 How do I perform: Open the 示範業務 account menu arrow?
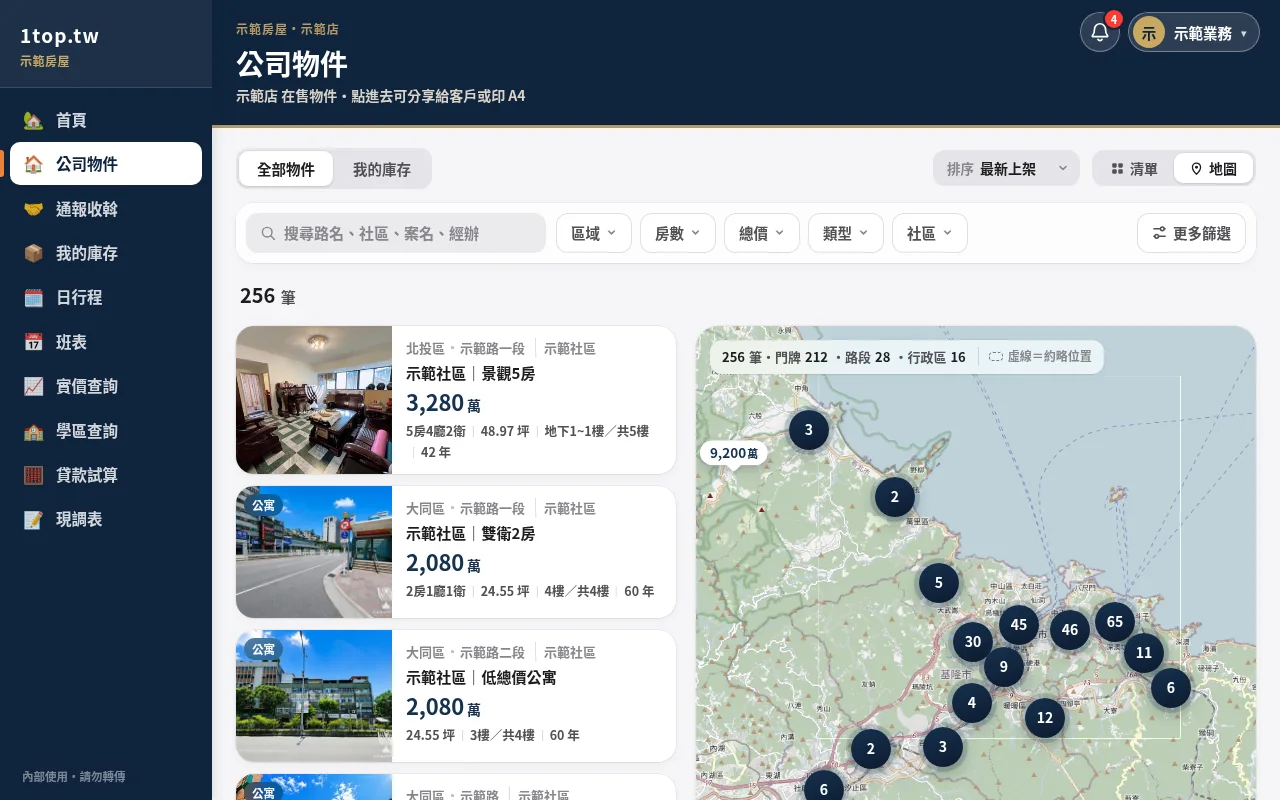click(1243, 33)
